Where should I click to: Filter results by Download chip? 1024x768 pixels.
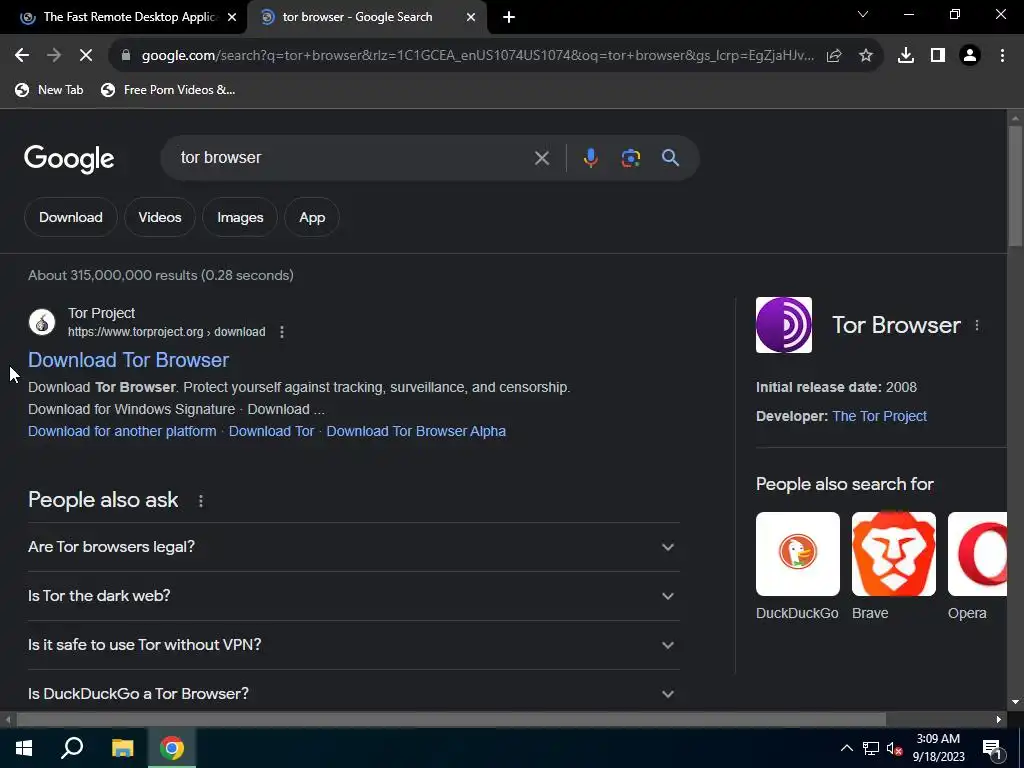click(x=71, y=217)
